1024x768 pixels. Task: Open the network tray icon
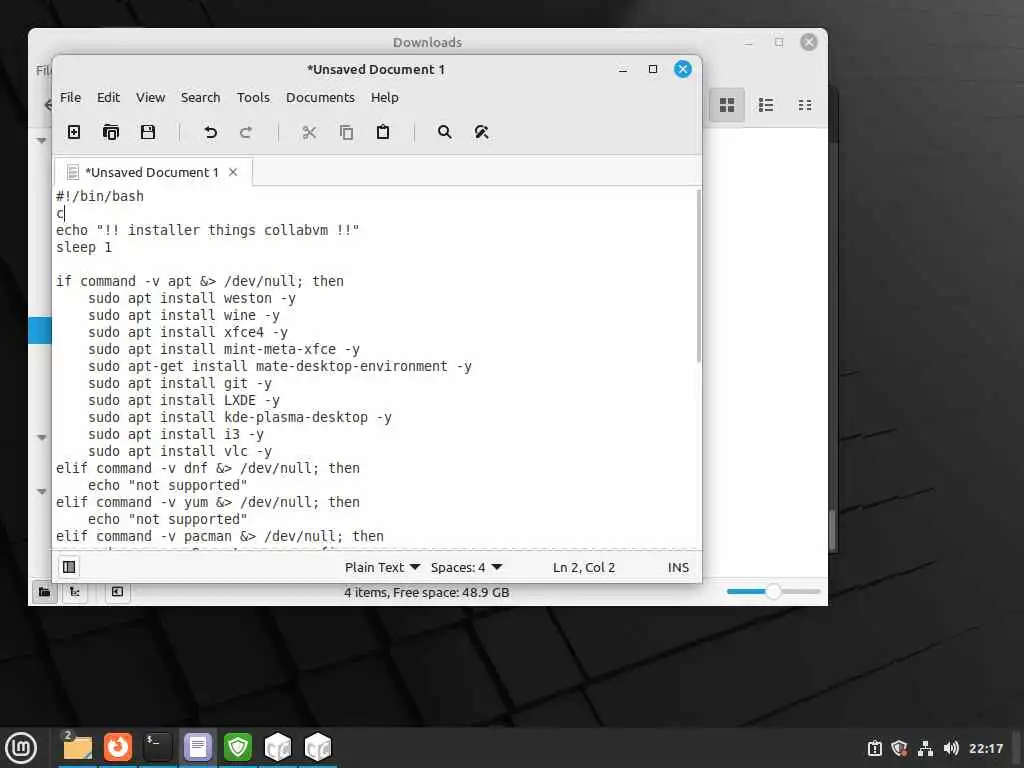point(925,748)
